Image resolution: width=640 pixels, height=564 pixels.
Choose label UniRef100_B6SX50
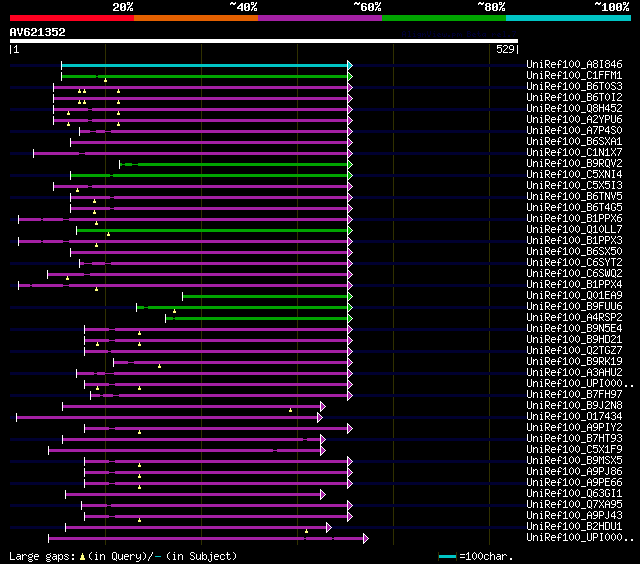[x=574, y=252]
